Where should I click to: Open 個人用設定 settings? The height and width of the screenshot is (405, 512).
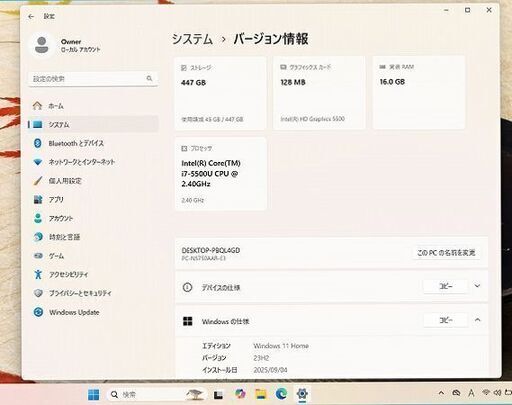[93, 181]
